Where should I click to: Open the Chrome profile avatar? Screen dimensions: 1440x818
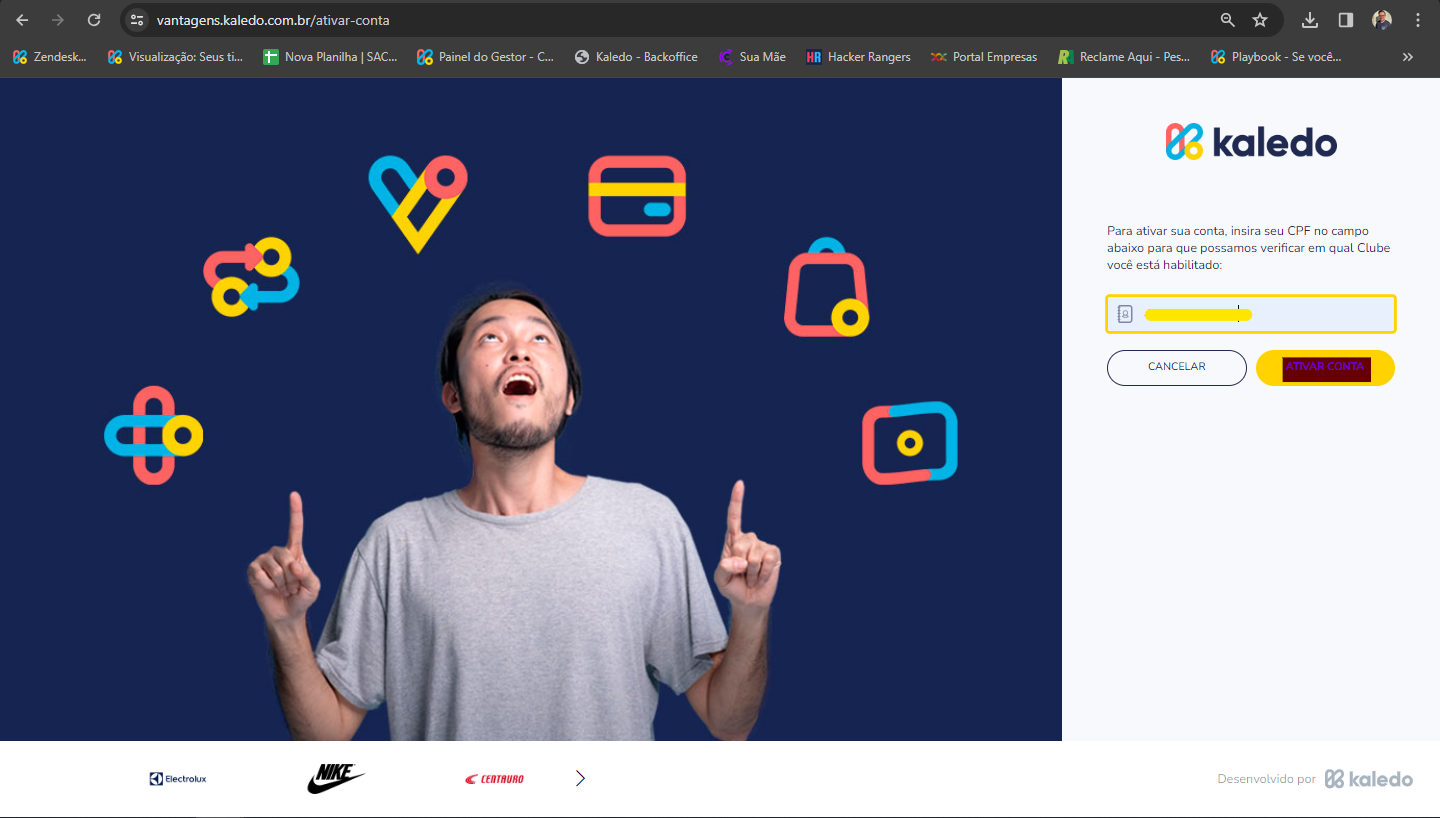click(1382, 20)
